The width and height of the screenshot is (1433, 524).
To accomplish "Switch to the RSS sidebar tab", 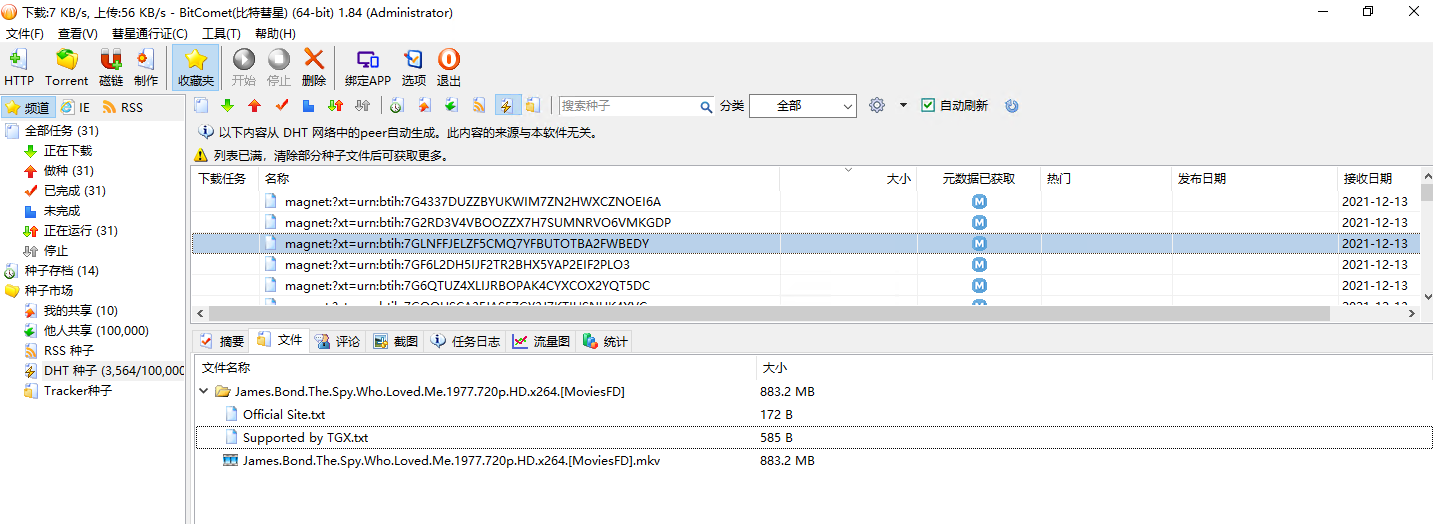I will [122, 107].
